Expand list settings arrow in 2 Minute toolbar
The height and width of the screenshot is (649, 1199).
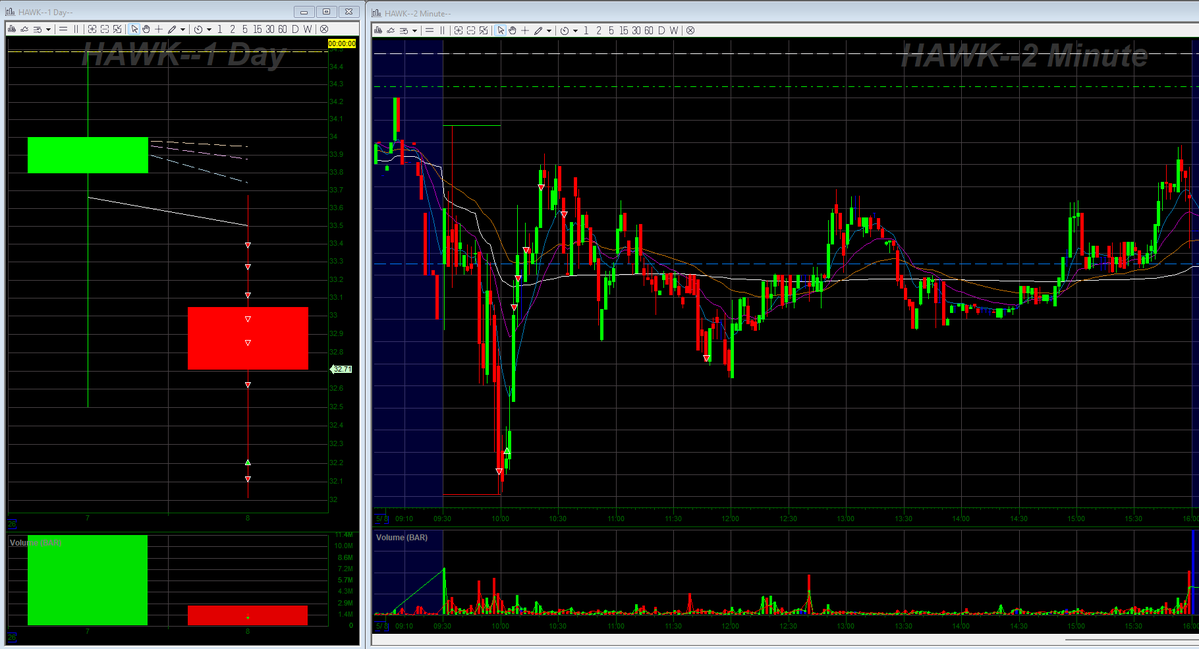click(x=414, y=31)
